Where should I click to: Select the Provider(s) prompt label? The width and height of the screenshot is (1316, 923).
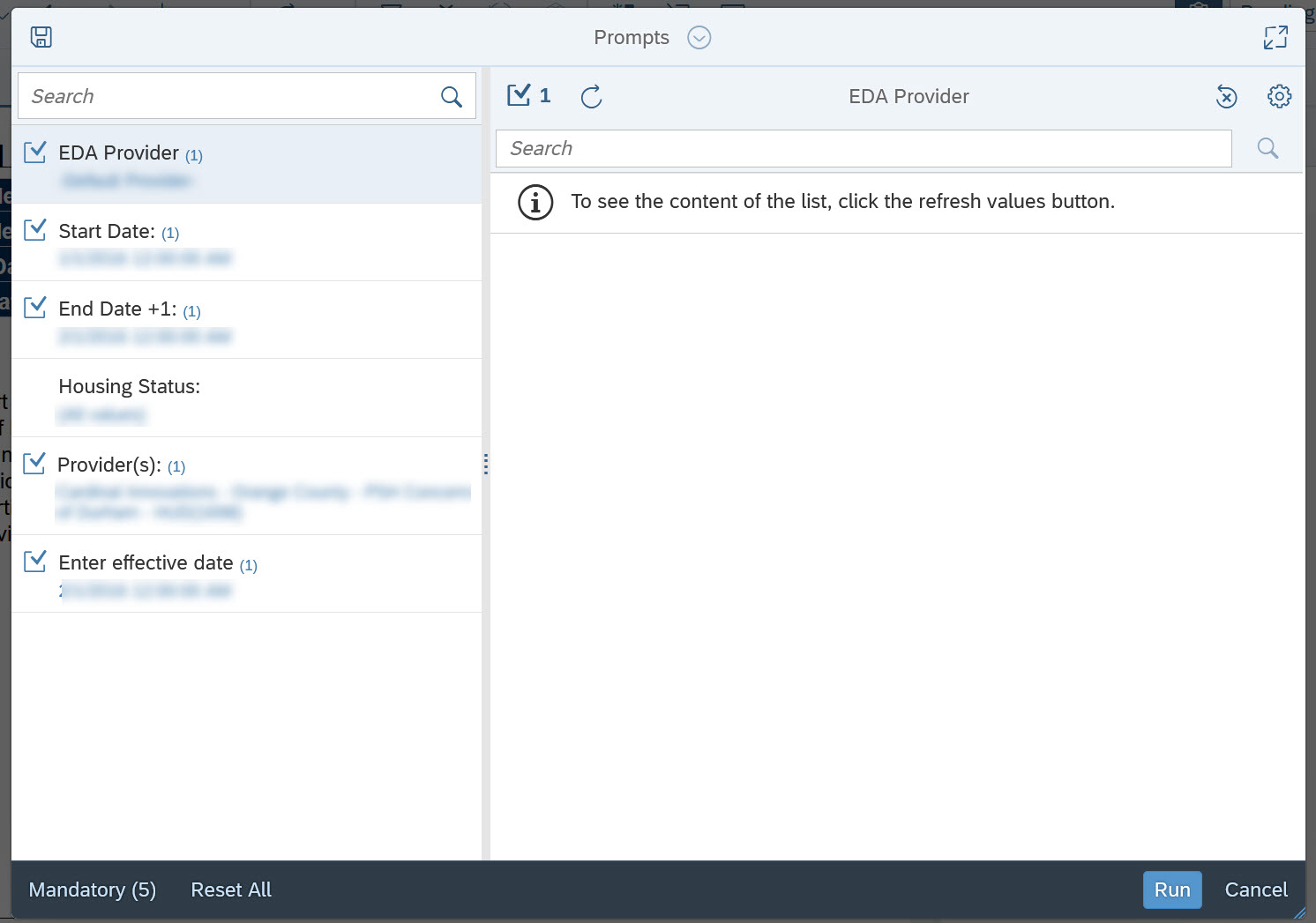pos(109,465)
